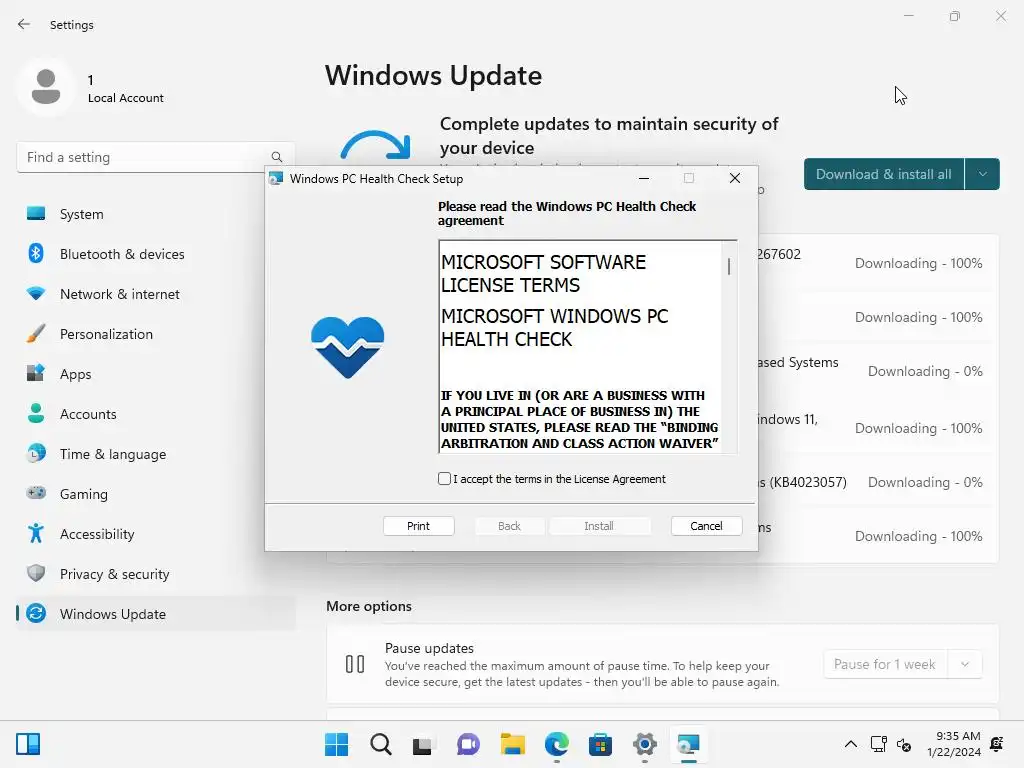Image resolution: width=1024 pixels, height=768 pixels.
Task: Click the license agreement scrollbar thumb
Action: [729, 266]
